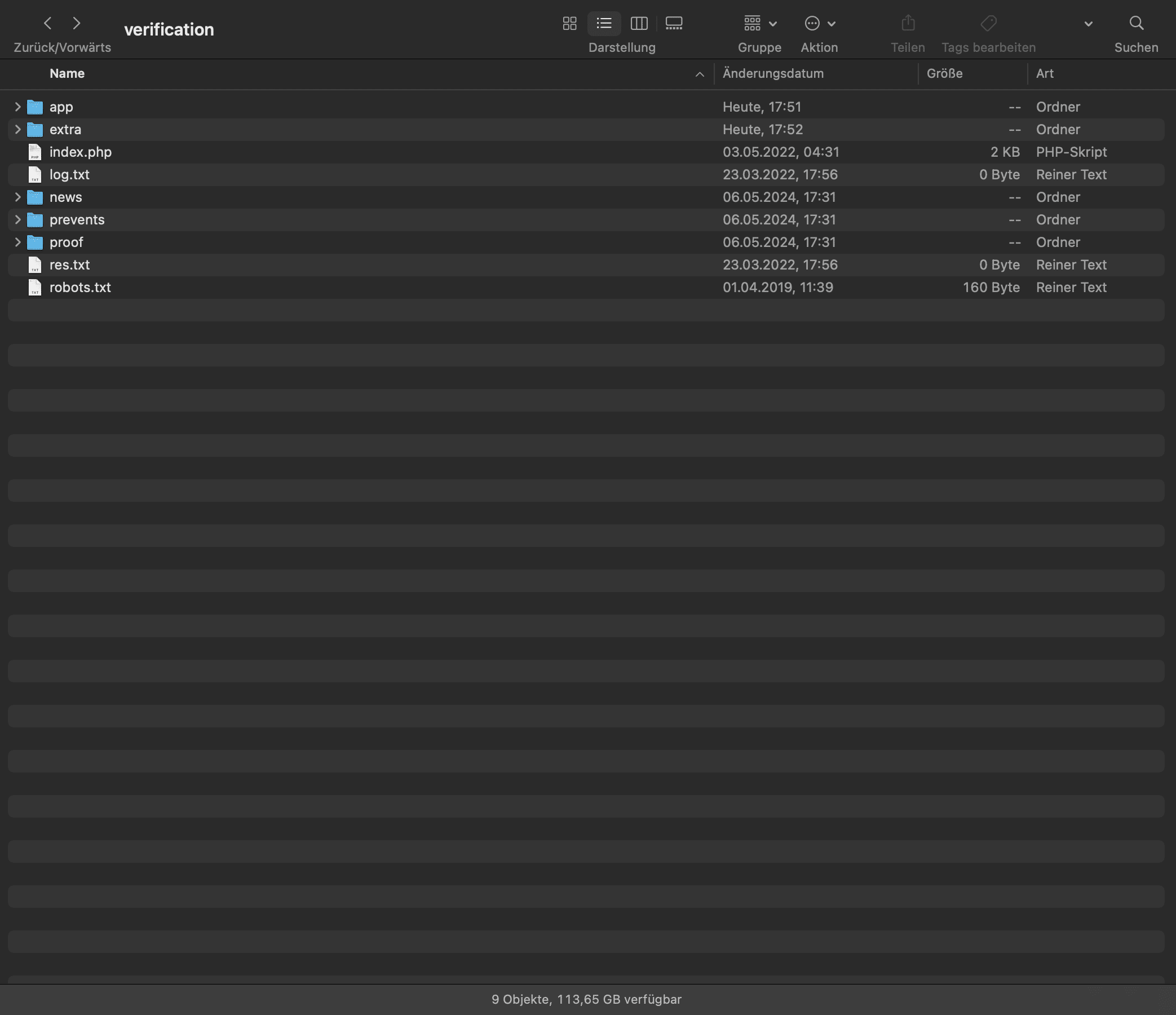Viewport: 1176px width, 1015px height.
Task: Select the file name index.php
Action: click(81, 152)
